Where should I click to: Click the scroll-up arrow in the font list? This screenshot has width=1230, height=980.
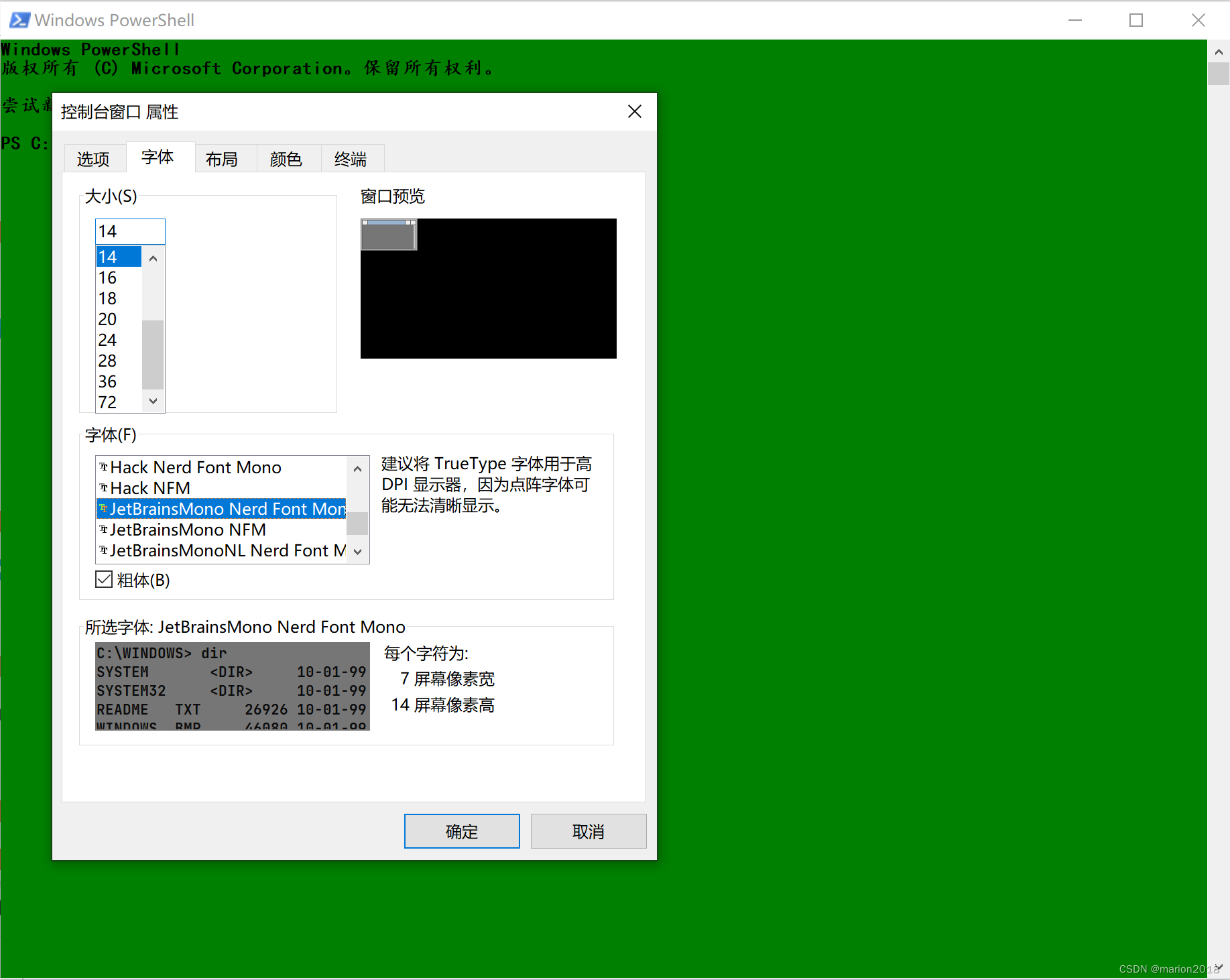tap(357, 469)
